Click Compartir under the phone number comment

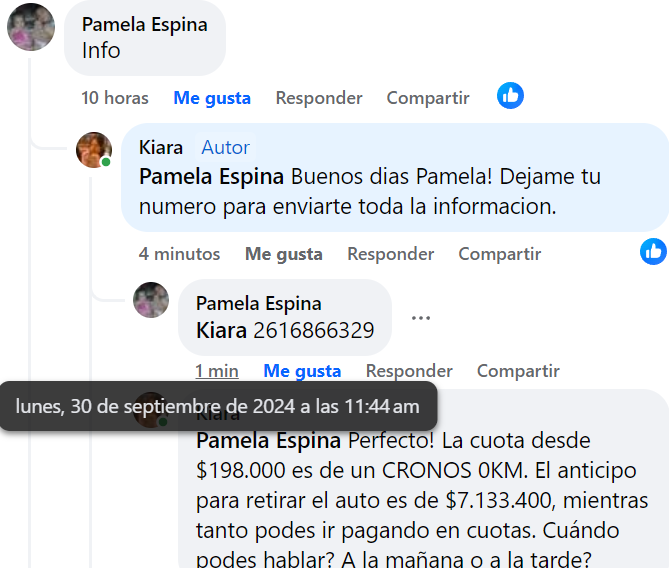click(518, 371)
